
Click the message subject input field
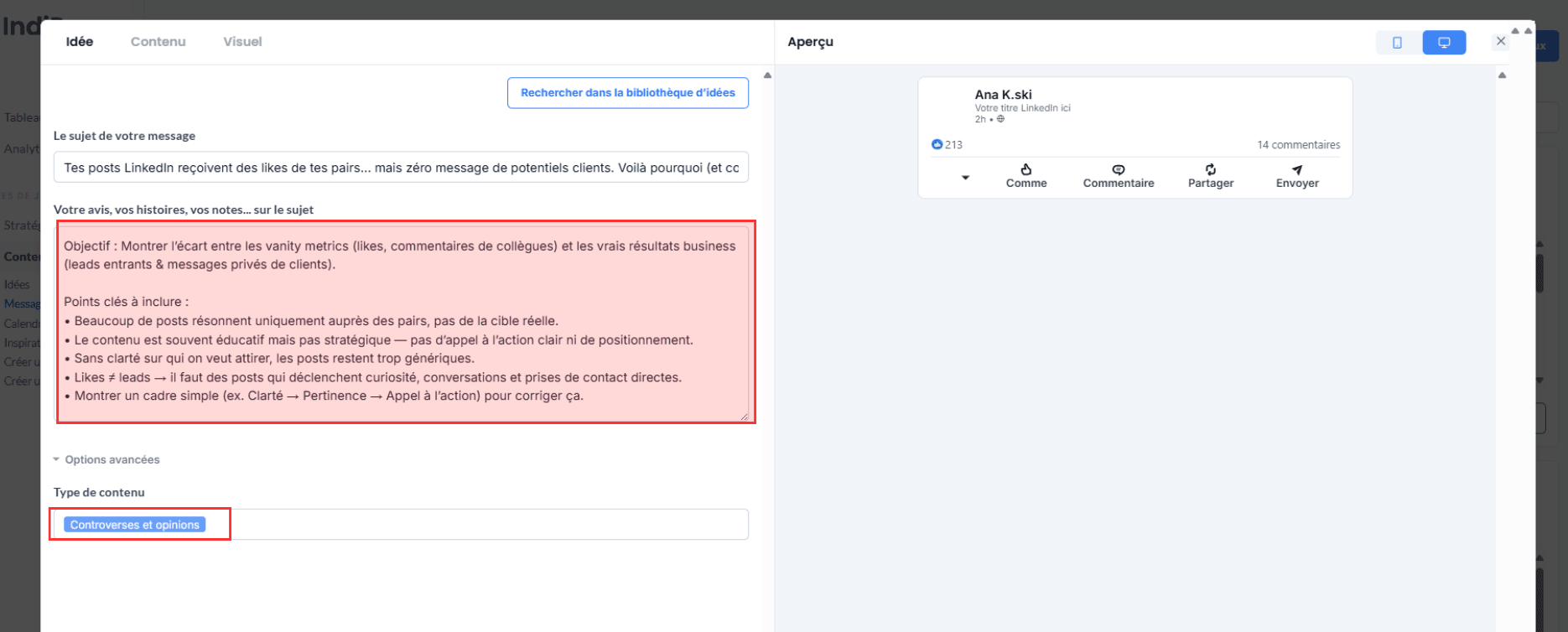pos(401,168)
